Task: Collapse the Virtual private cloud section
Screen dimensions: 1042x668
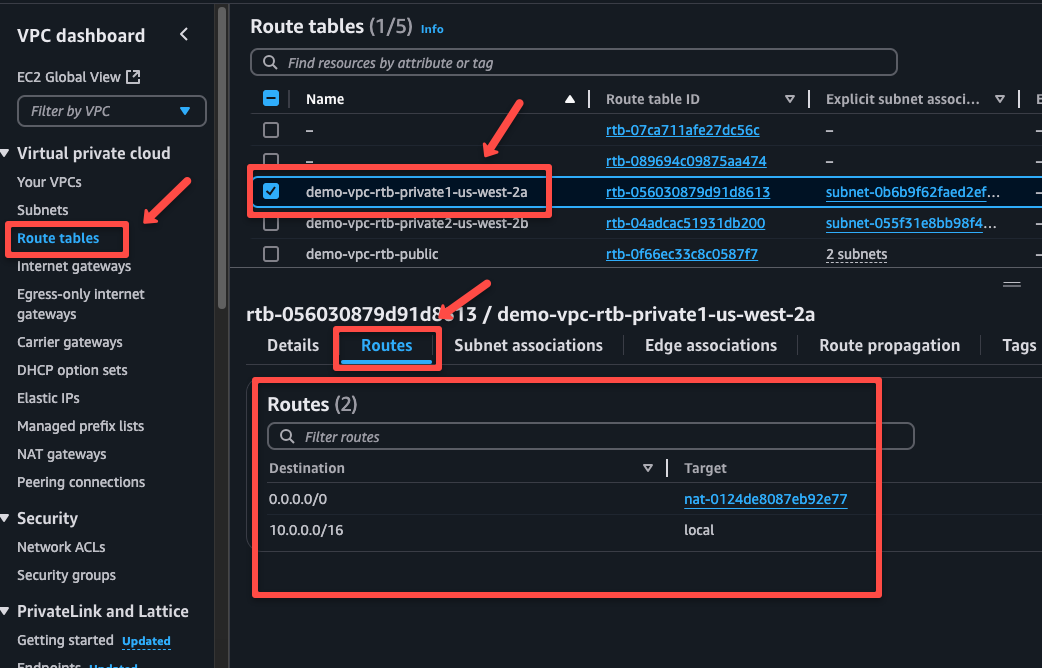Action: (x=8, y=152)
